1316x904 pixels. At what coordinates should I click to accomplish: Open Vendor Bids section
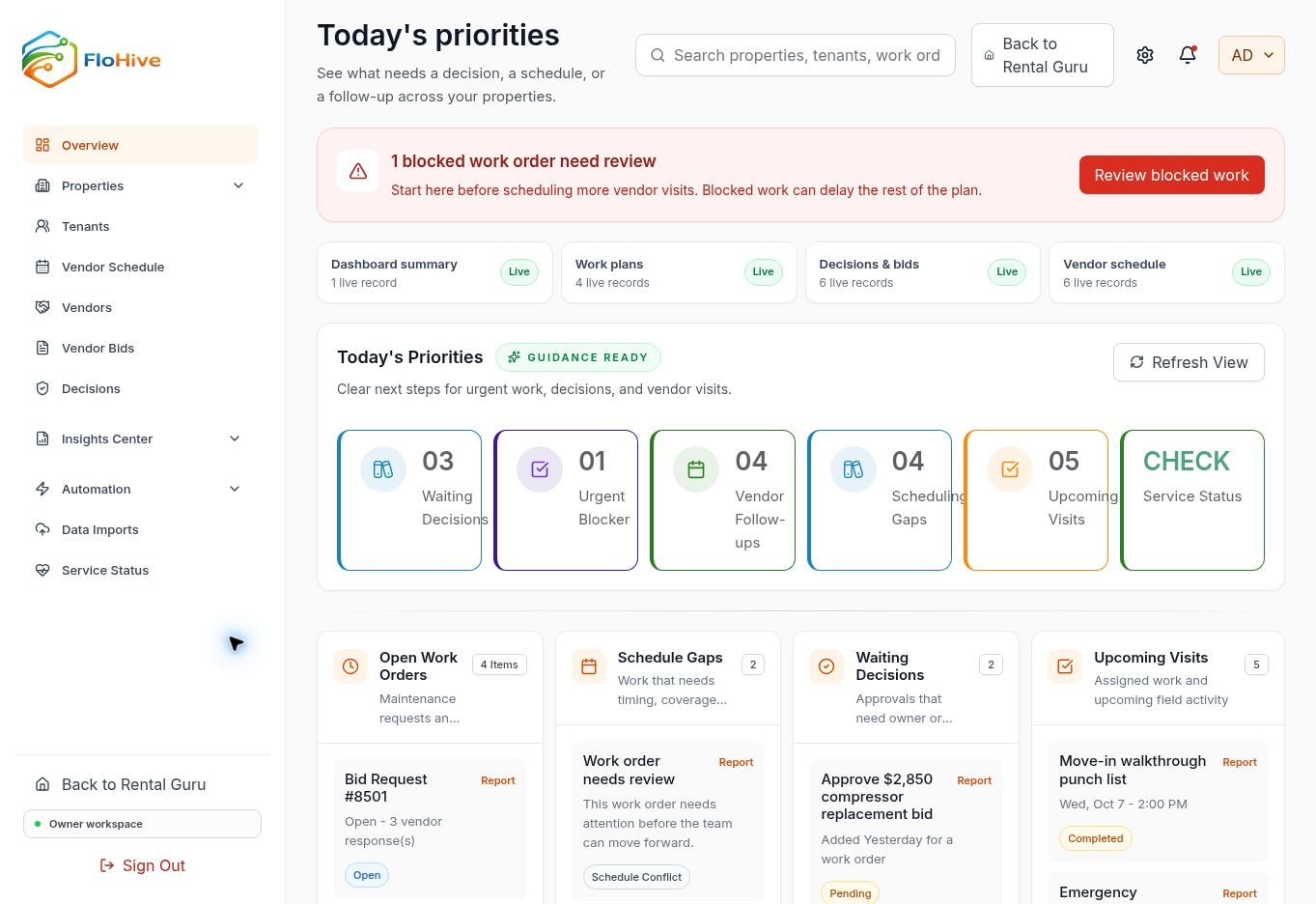tap(141, 348)
